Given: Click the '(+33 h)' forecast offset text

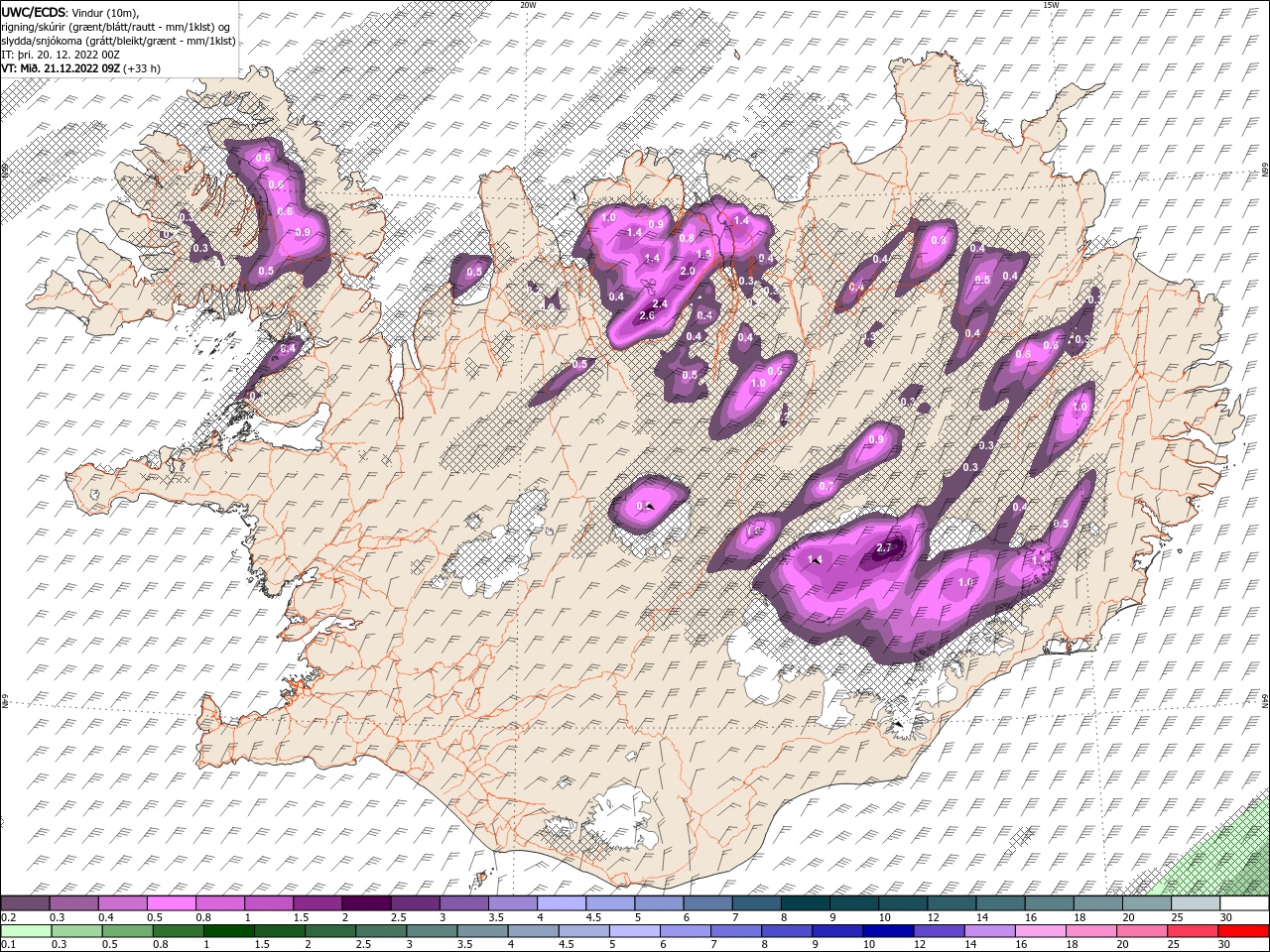Looking at the screenshot, I should pyautogui.click(x=143, y=68).
